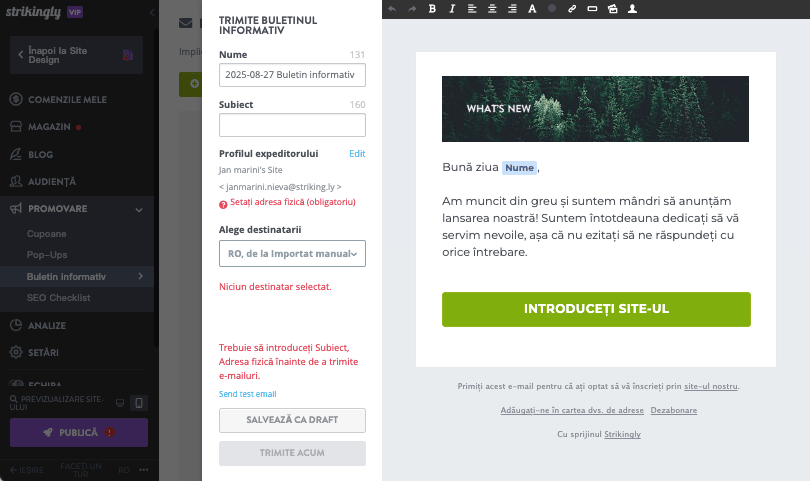Screen dimensions: 810x481
Task: Collapse the Promovare sidebar section
Action: click(x=139, y=209)
